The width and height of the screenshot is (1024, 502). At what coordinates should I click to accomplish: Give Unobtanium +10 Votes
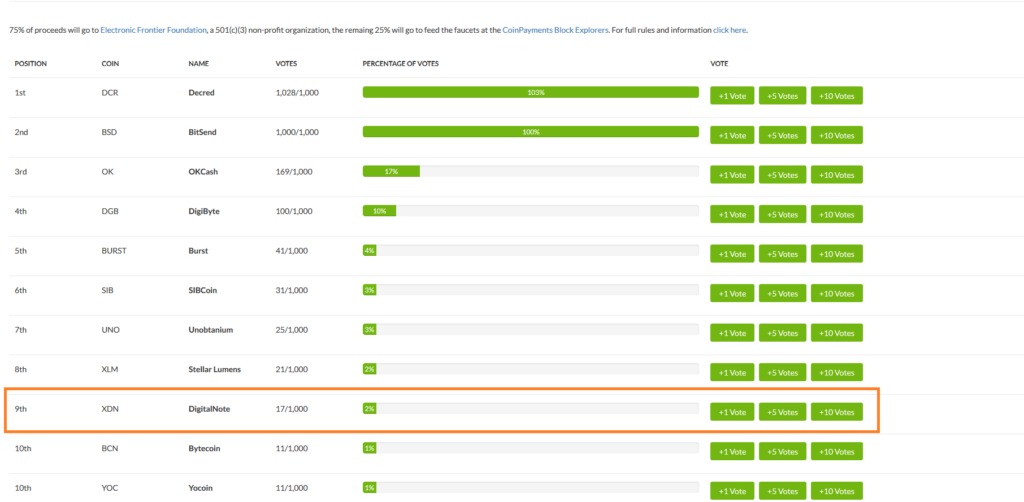coord(837,332)
